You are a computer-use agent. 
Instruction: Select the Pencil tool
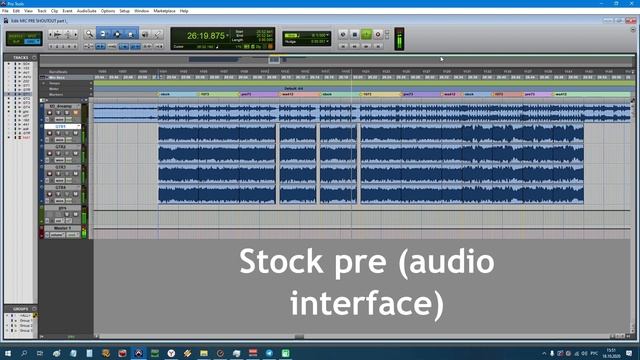click(x=157, y=34)
